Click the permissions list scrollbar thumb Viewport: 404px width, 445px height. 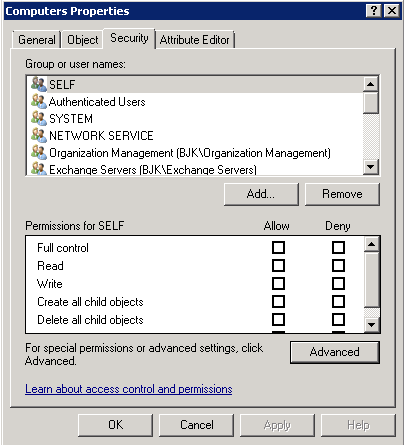tap(372, 280)
